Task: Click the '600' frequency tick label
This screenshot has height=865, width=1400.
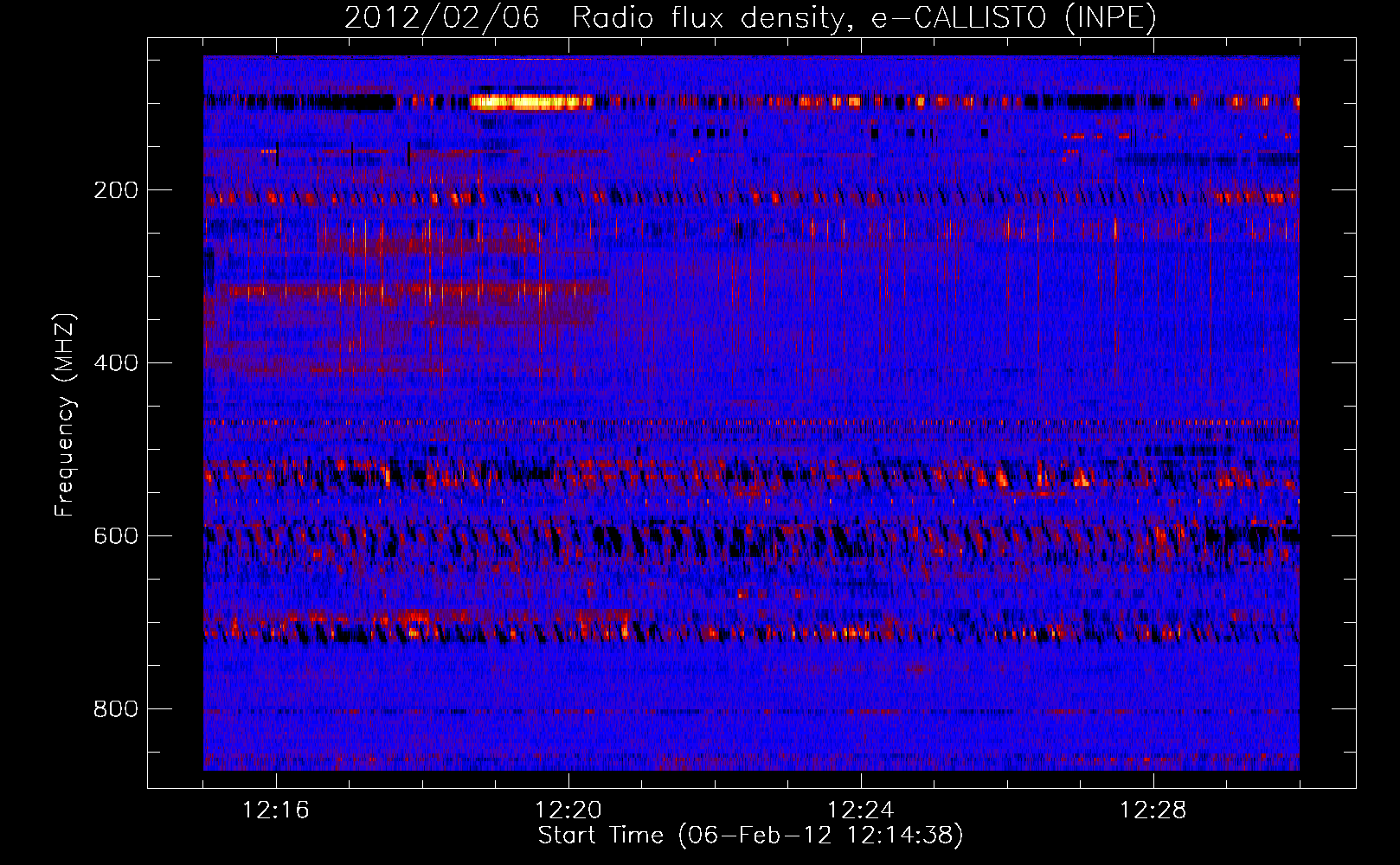Action: click(116, 536)
